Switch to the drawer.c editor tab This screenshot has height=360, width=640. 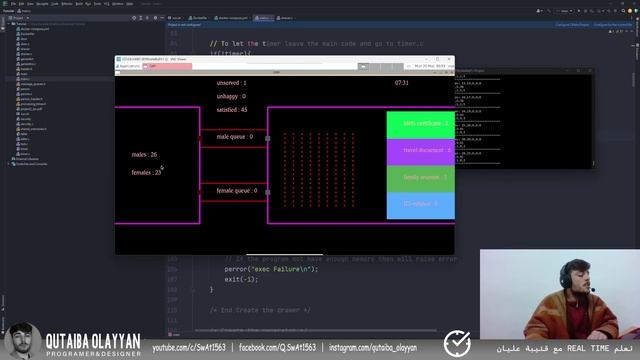[x=285, y=18]
